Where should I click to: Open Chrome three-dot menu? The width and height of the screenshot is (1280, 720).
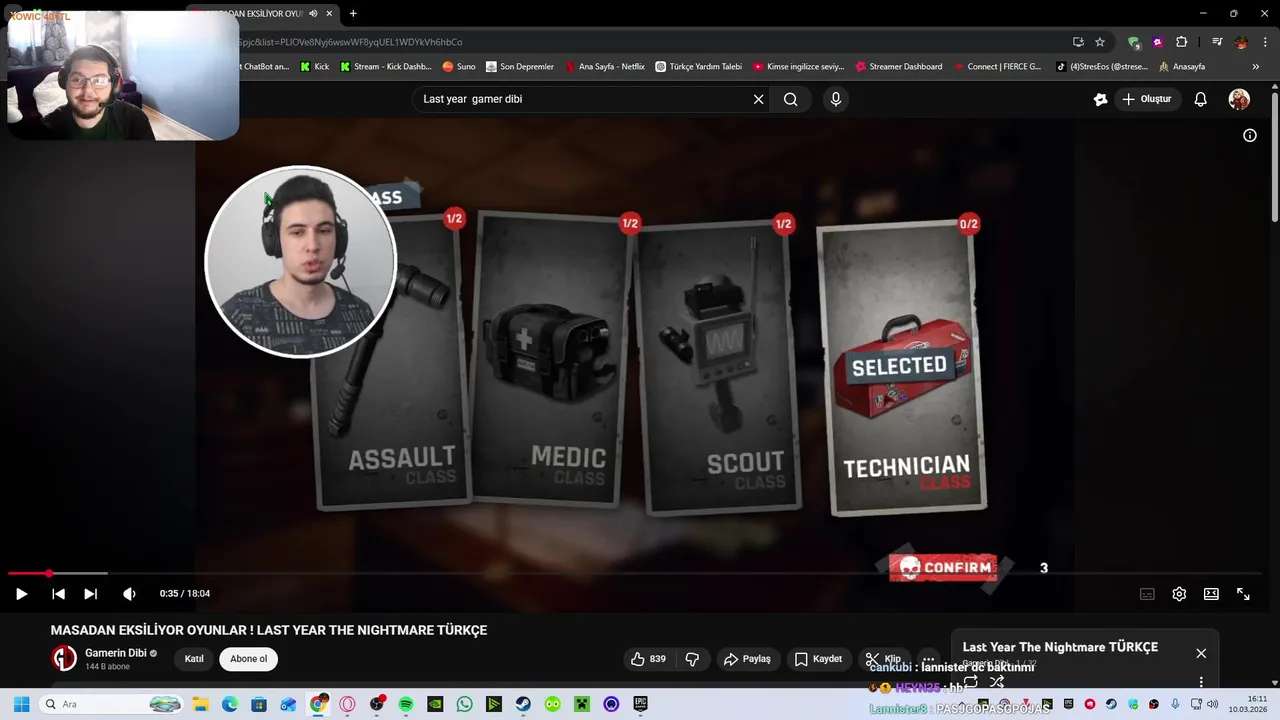pos(1265,42)
